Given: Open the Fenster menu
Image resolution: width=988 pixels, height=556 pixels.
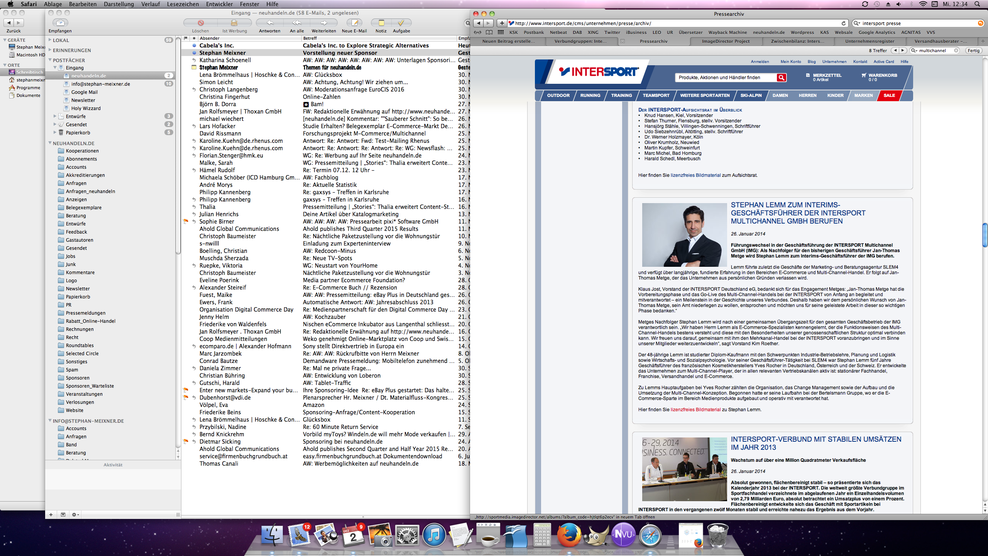Looking at the screenshot, I should tap(249, 4).
